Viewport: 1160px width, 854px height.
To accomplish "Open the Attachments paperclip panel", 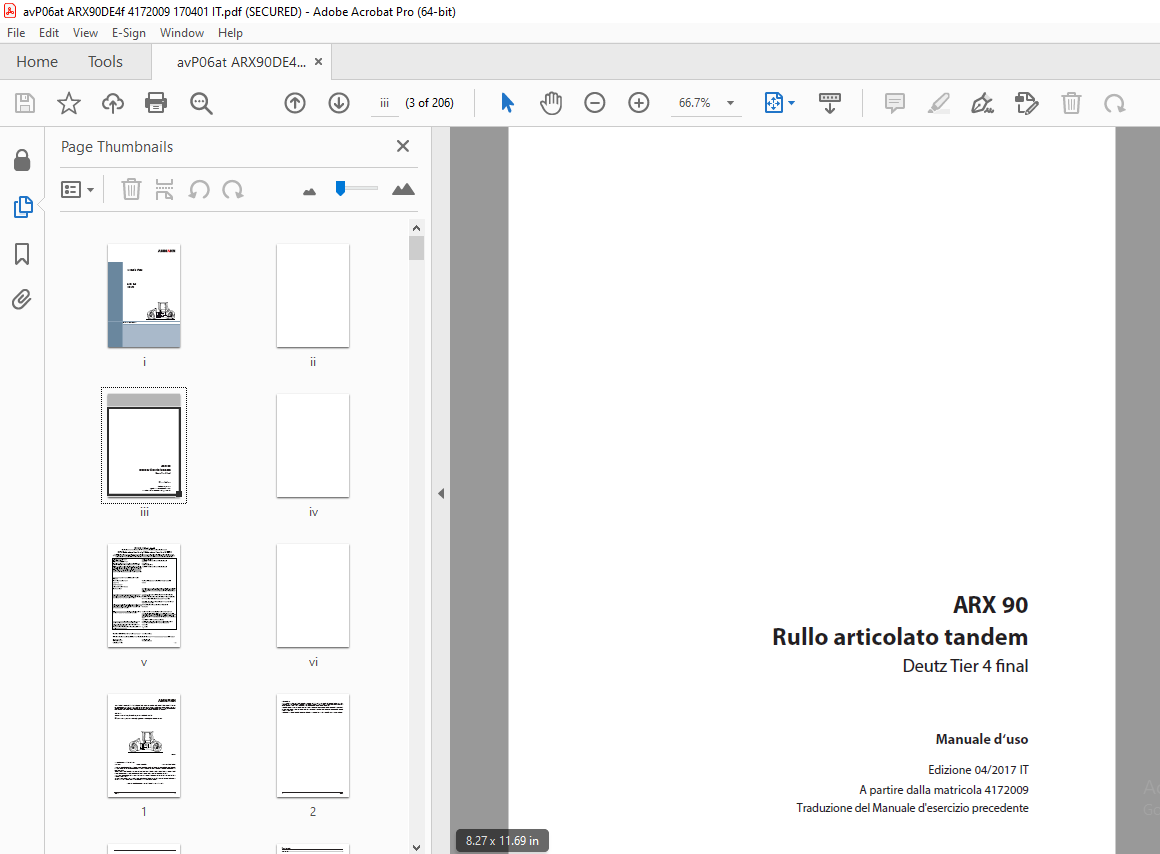I will coord(21,300).
